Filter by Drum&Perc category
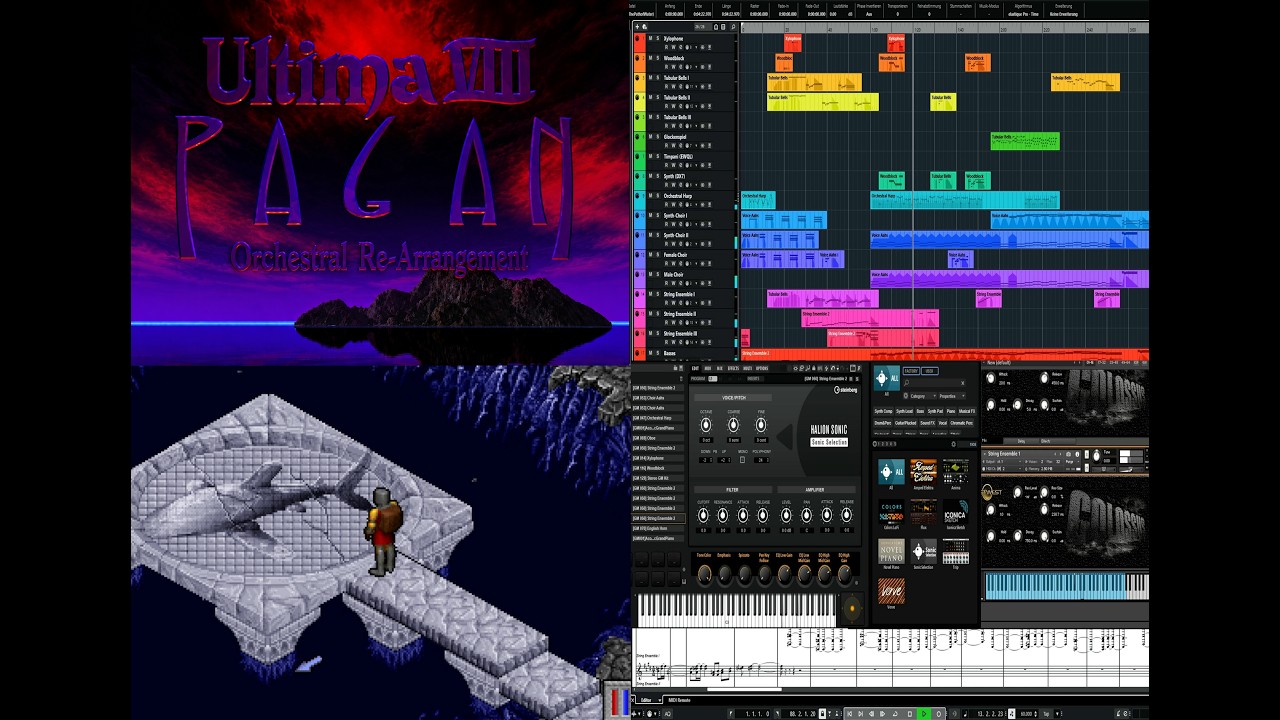The image size is (1280, 720). tap(883, 423)
